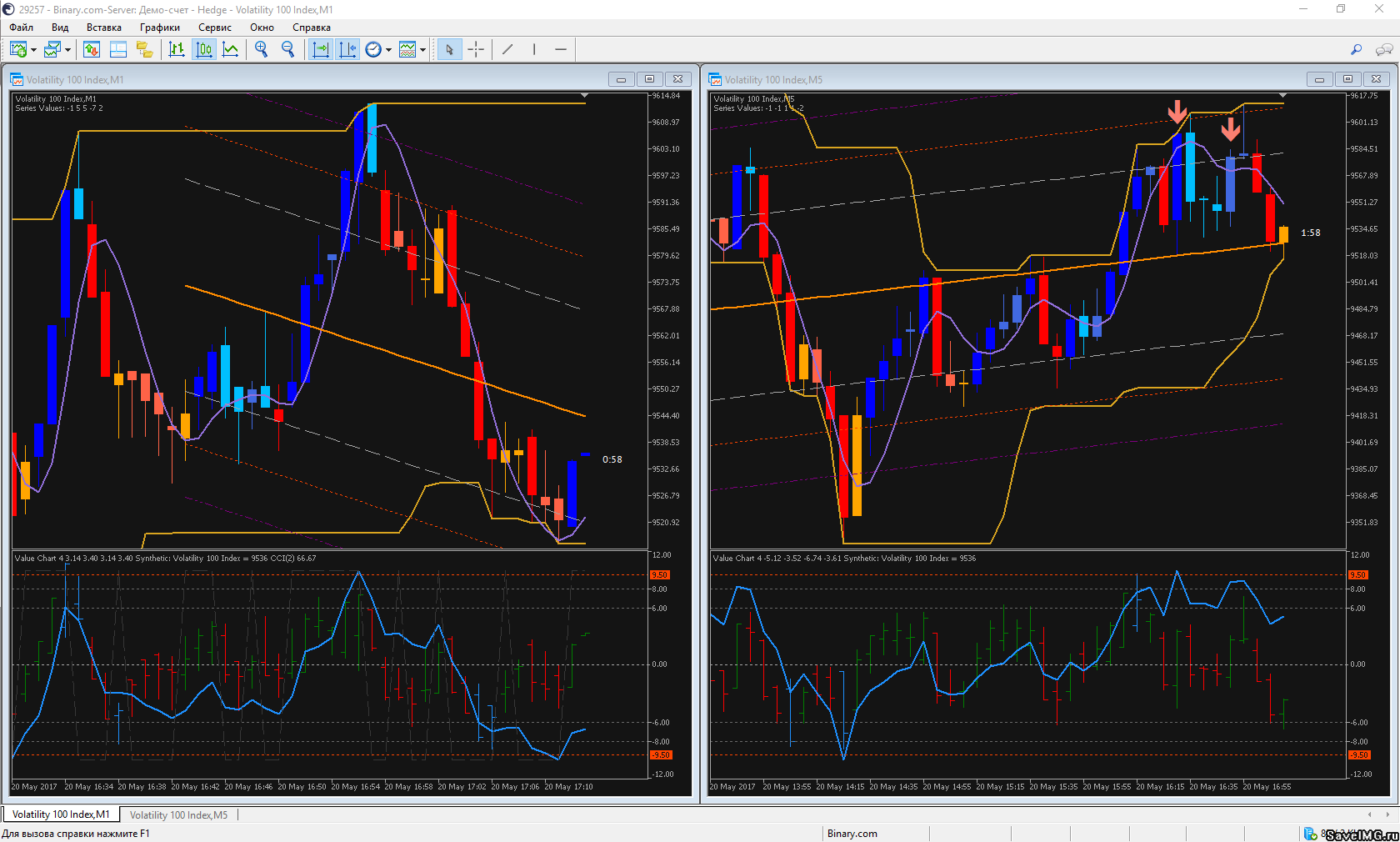Zoom in on the chart
This screenshot has width=1400, height=842.
coord(262,50)
